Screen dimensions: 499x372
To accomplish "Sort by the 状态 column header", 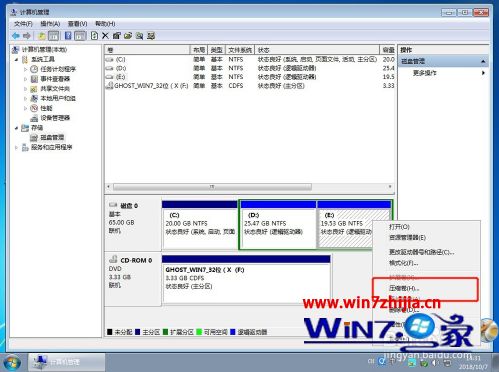I will point(317,50).
